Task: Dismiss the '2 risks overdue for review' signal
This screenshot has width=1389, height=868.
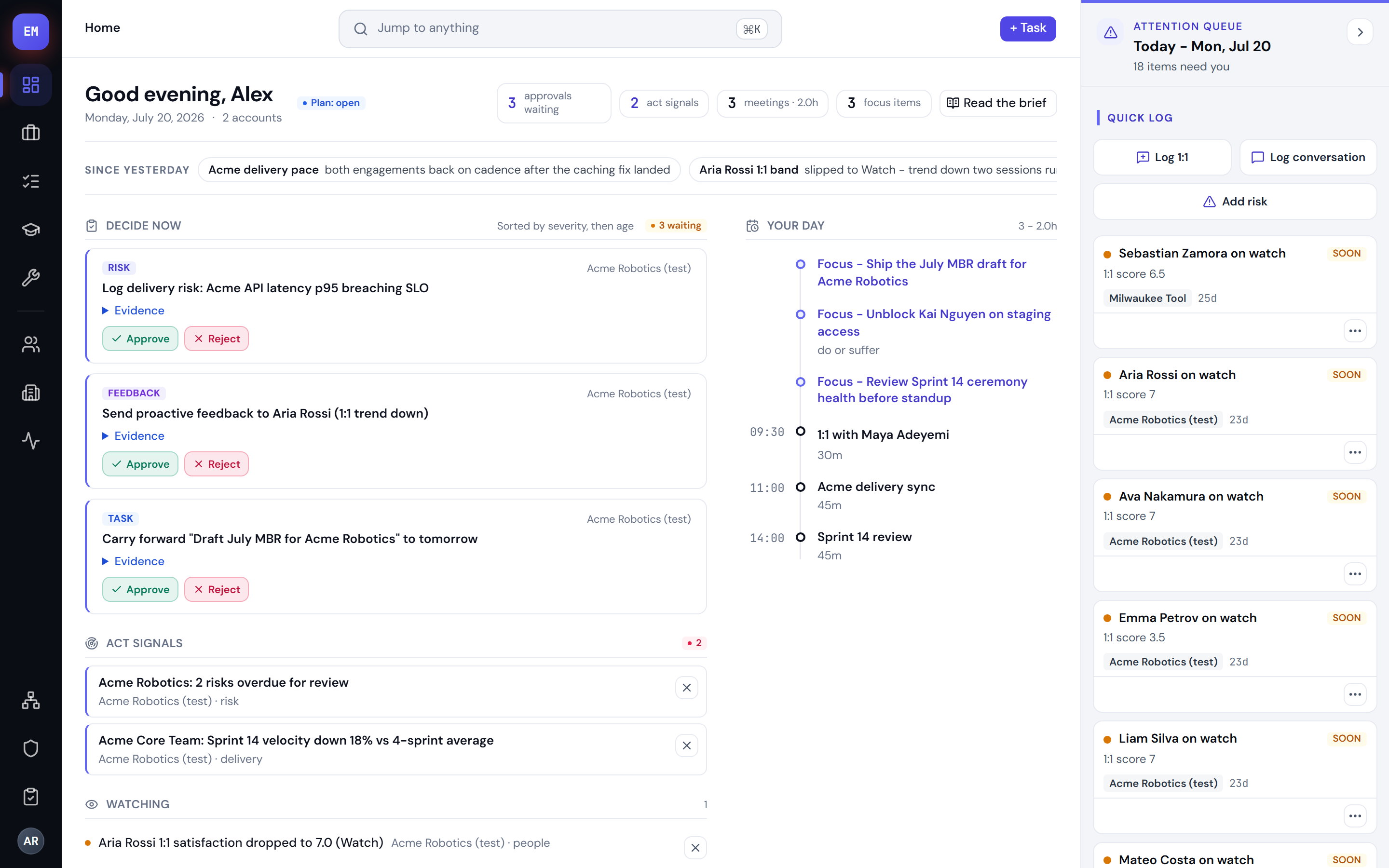Action: 686,688
